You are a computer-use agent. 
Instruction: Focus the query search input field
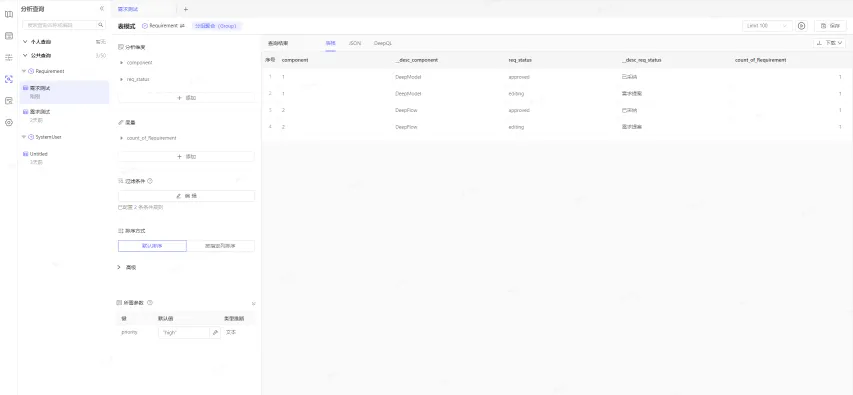(61, 25)
